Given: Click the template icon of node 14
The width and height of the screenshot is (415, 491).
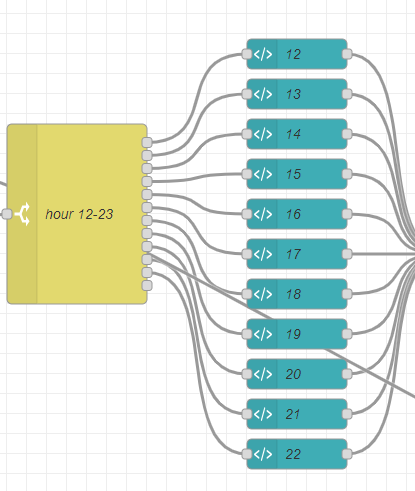Looking at the screenshot, I should coord(263,134).
